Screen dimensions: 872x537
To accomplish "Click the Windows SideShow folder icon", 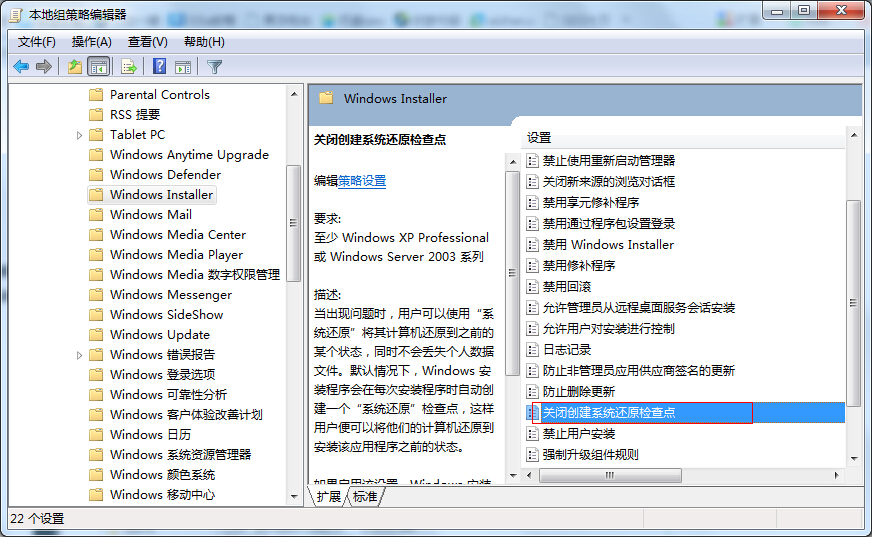I will (96, 315).
